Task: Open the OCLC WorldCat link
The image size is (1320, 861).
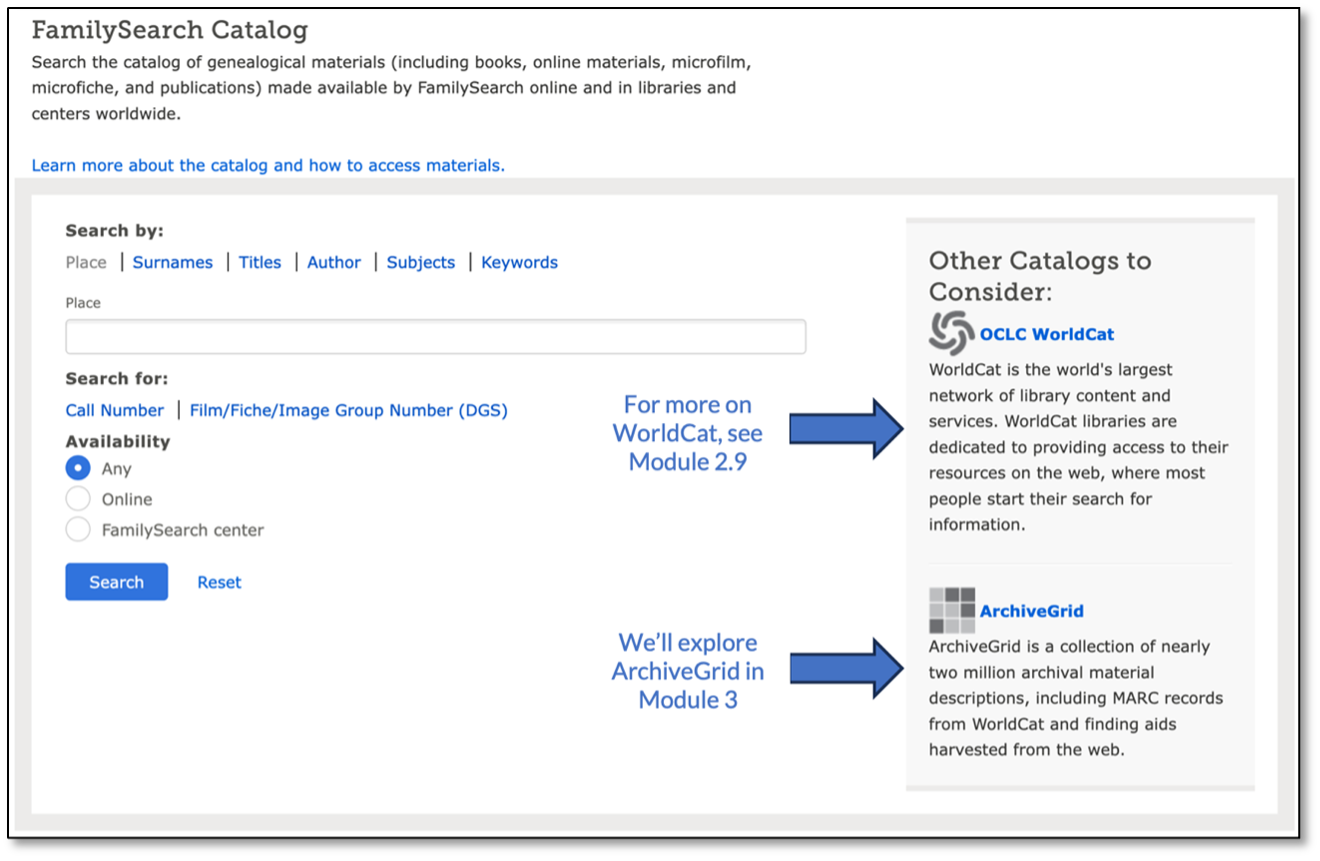Action: [x=1047, y=334]
